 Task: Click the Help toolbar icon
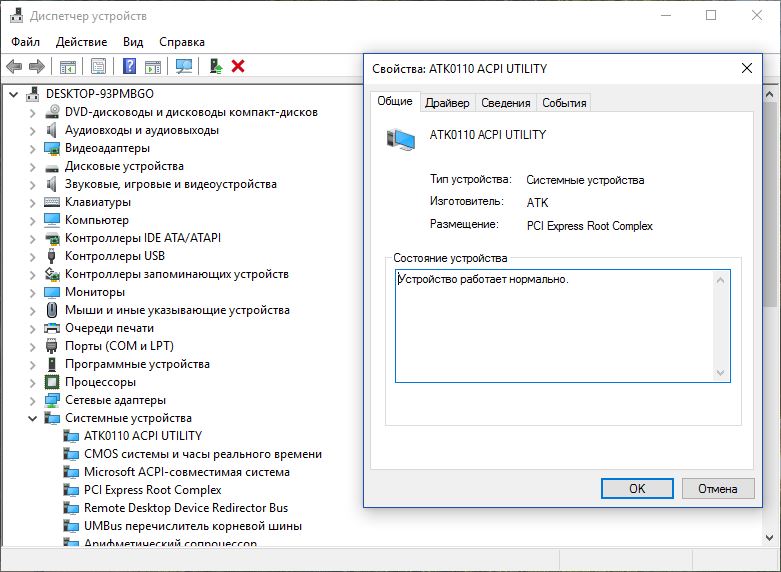(129, 66)
